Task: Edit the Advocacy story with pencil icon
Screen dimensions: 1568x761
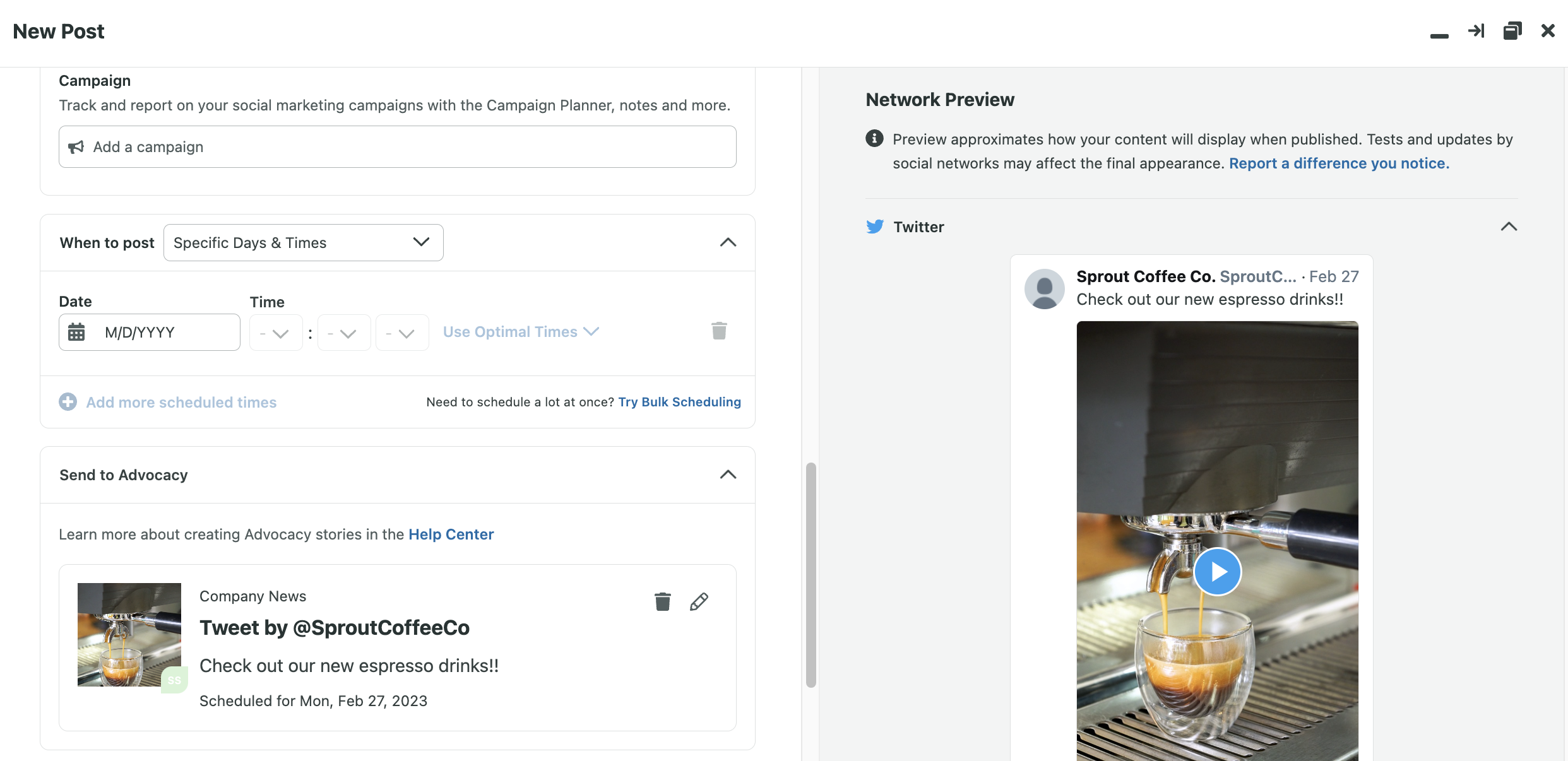Action: tap(699, 602)
